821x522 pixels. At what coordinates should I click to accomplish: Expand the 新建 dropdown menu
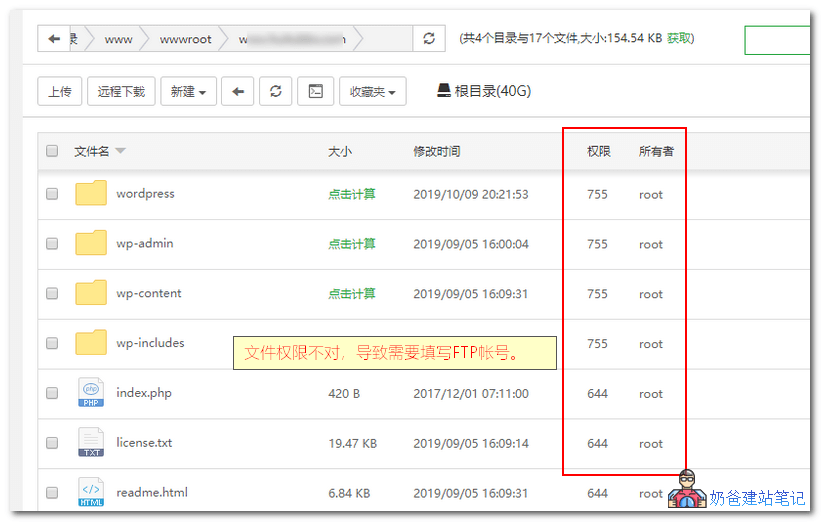(188, 92)
